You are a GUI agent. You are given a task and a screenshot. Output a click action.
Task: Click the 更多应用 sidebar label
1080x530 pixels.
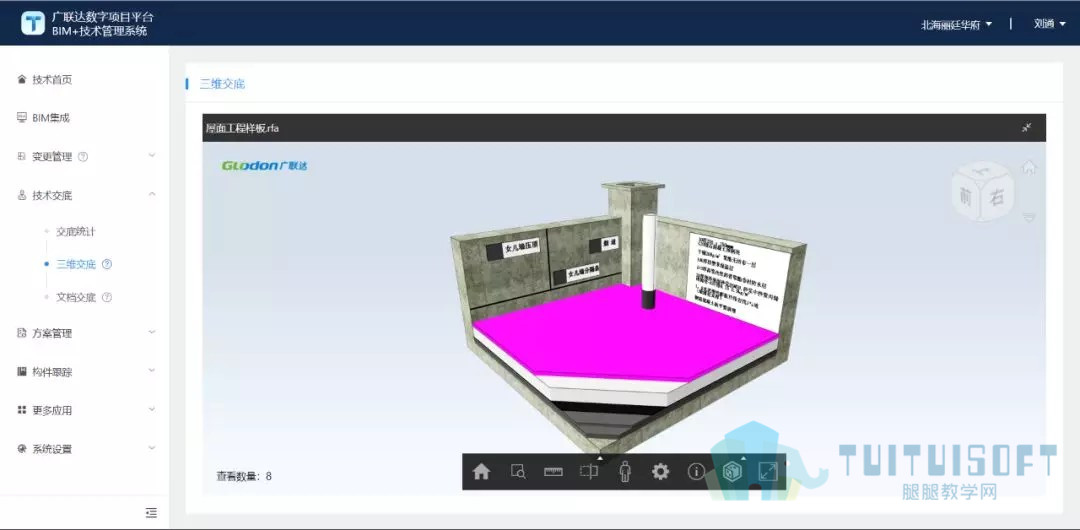pos(52,411)
